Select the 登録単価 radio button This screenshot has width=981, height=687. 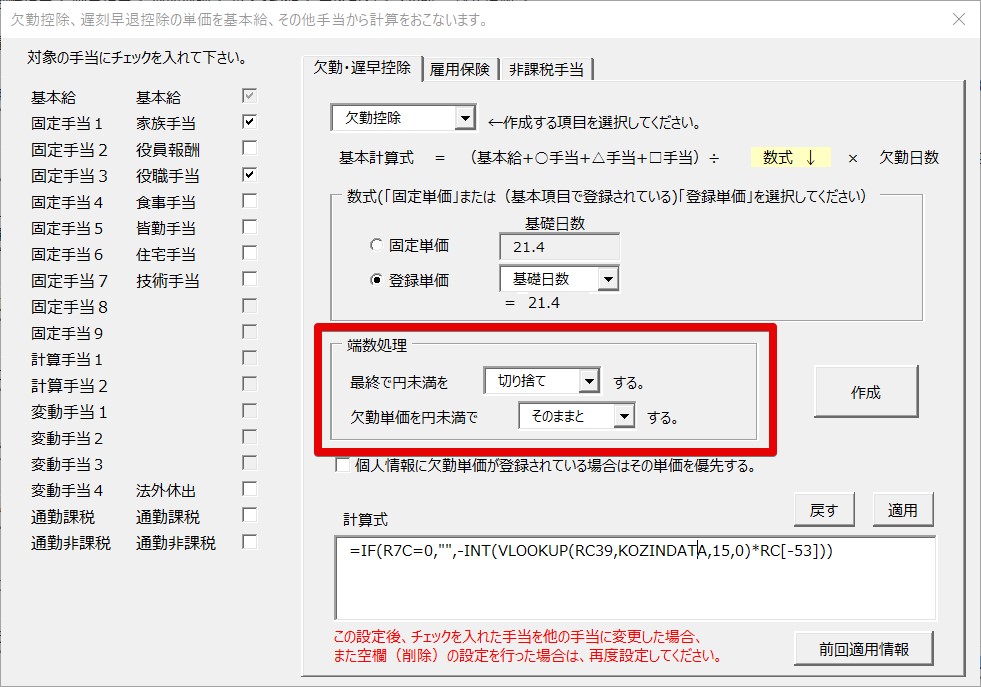click(x=375, y=280)
